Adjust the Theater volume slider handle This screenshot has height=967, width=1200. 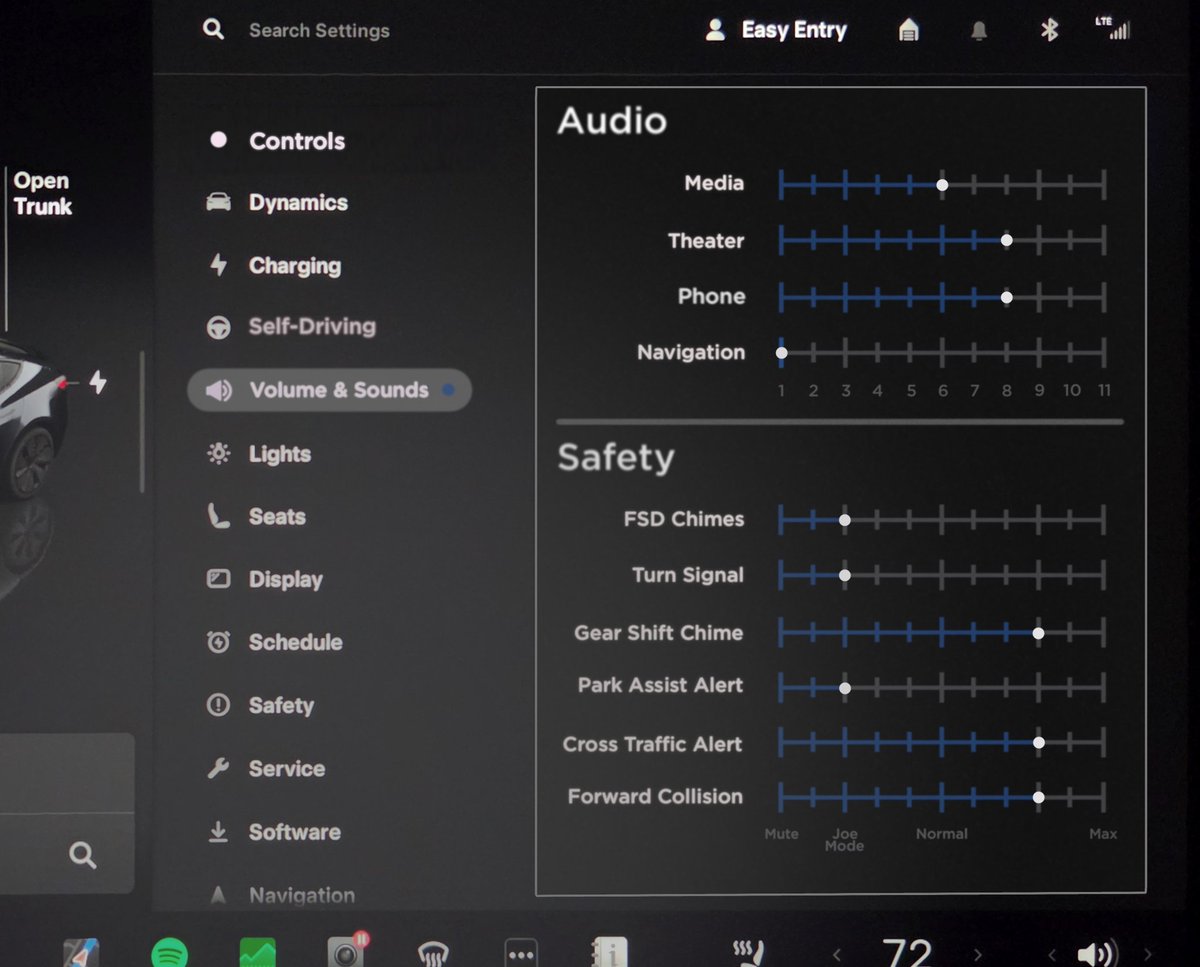pos(1006,240)
